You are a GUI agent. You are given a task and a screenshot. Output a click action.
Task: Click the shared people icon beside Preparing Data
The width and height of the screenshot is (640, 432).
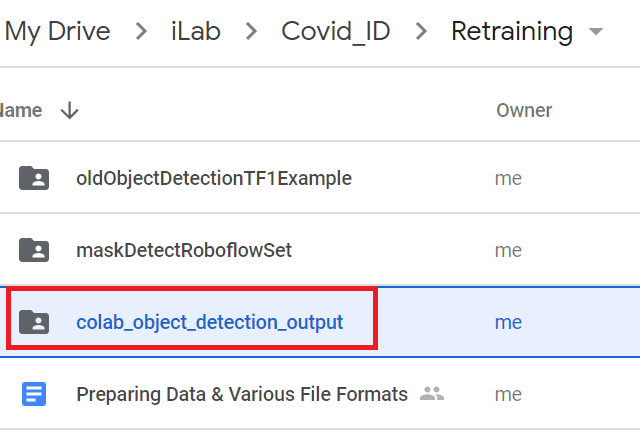[x=432, y=394]
